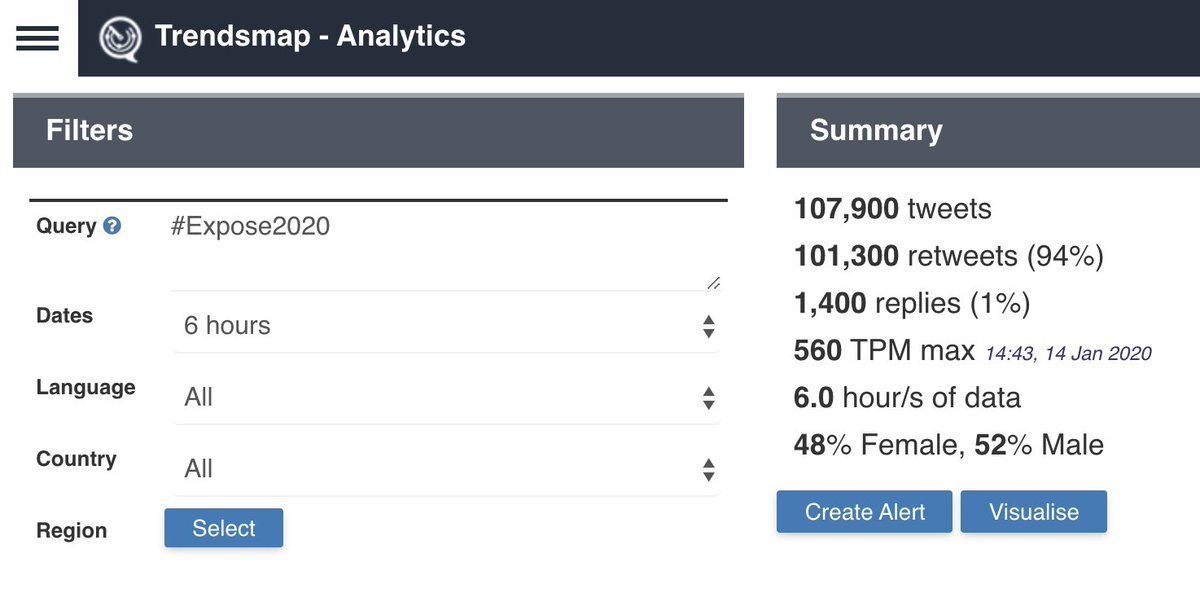Click the Filters panel header
Viewport: 1200px width, 593px height.
(x=378, y=131)
